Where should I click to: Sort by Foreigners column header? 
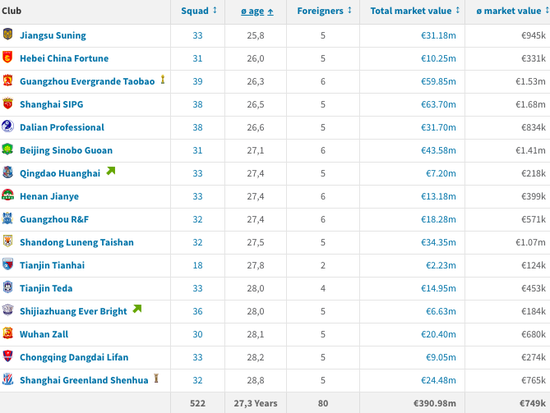pos(324,11)
